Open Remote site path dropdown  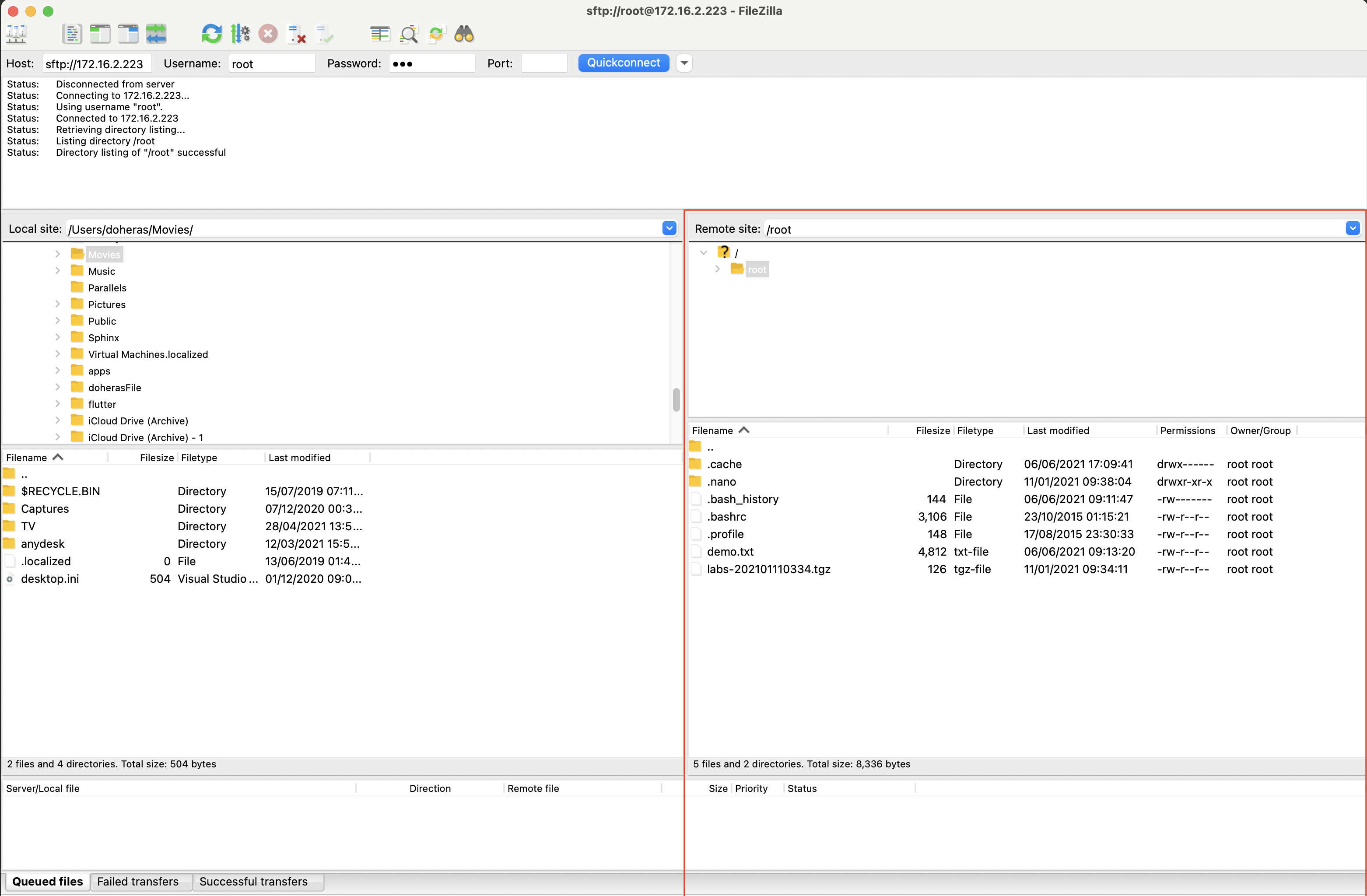click(x=1353, y=229)
